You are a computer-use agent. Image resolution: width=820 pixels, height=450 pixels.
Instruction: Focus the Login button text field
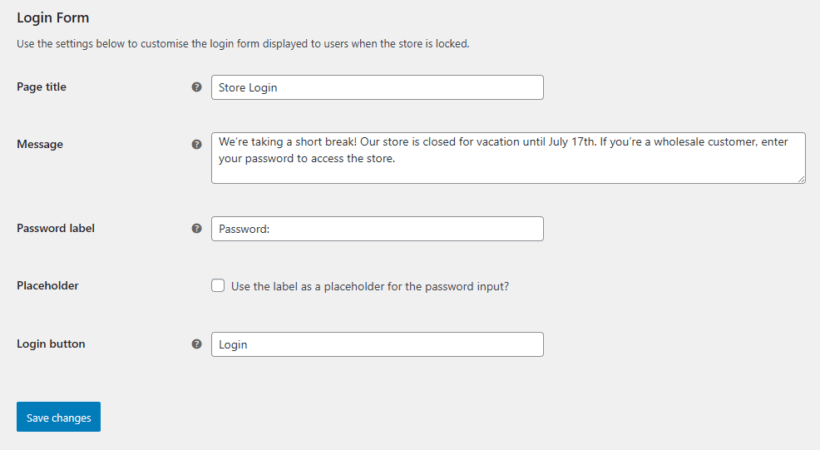pyautogui.click(x=377, y=344)
